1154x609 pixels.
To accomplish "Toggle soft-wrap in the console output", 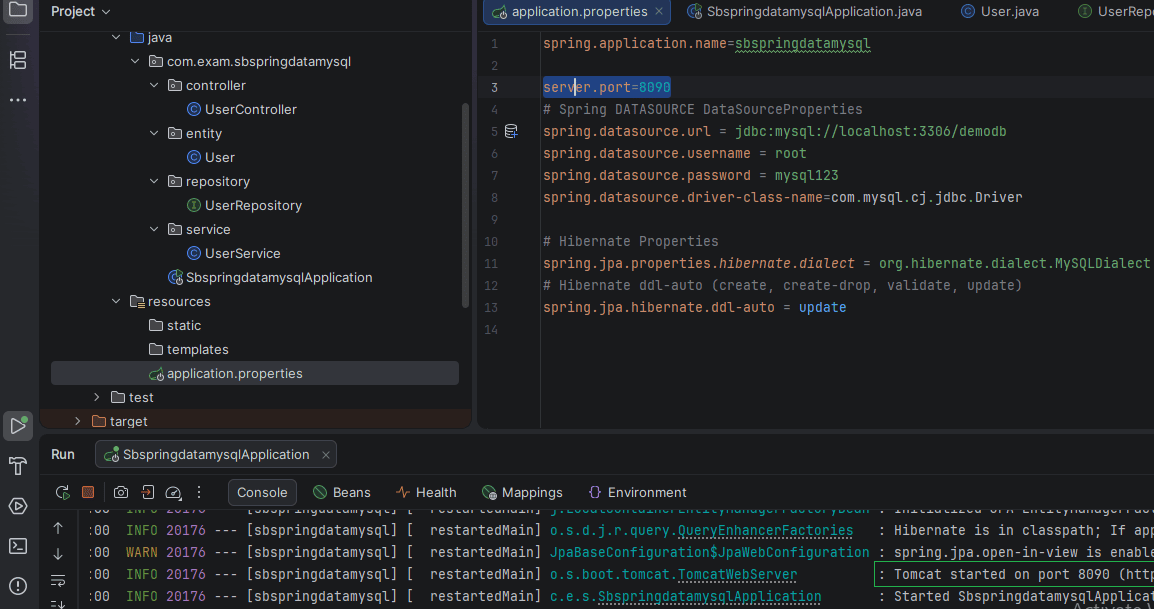I will 58,580.
